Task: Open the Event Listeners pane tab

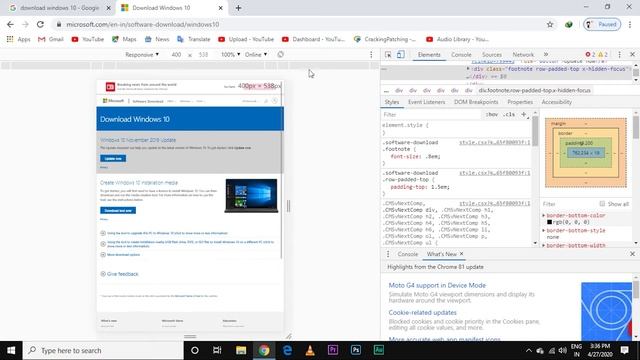Action: (x=427, y=102)
